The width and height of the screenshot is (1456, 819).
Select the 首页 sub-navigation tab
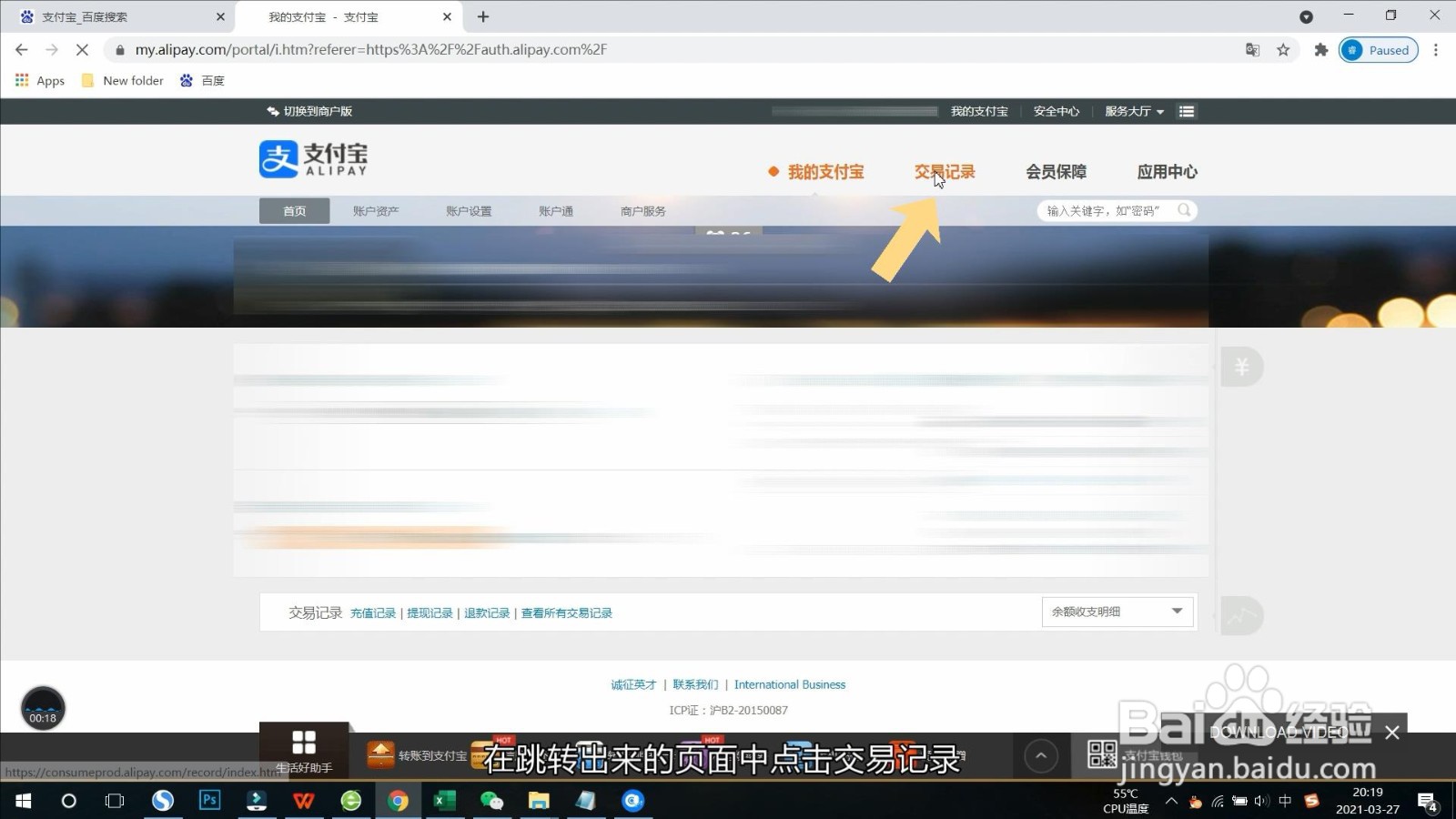[x=294, y=211]
